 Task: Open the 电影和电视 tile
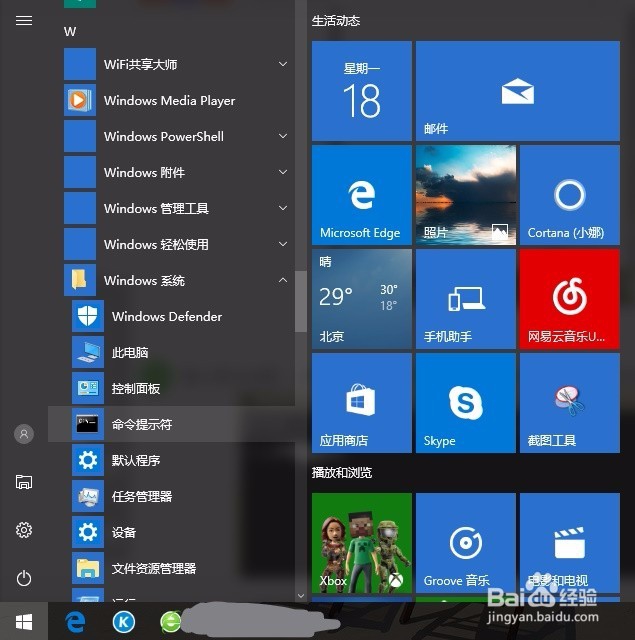pos(570,543)
